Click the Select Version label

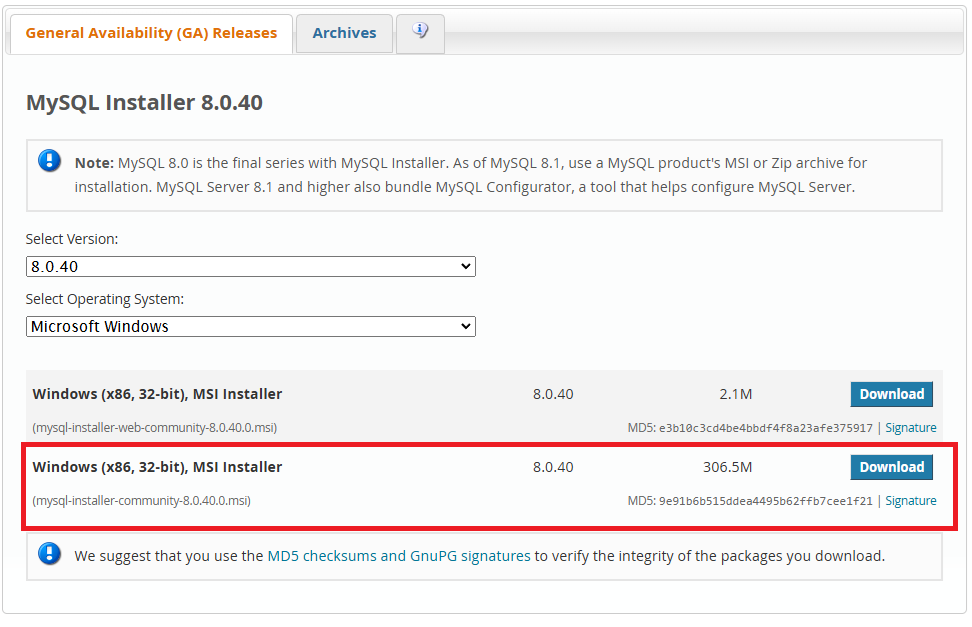coord(72,240)
